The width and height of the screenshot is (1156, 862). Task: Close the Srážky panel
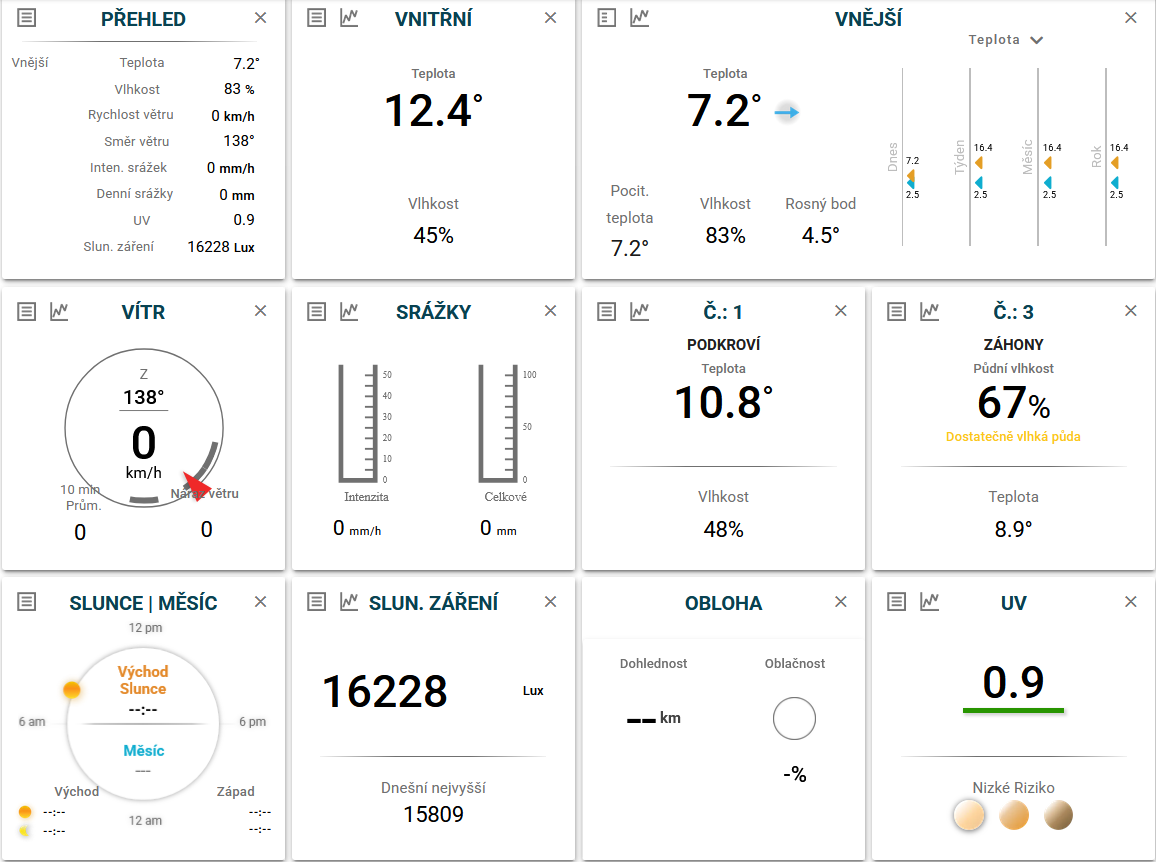tap(550, 311)
